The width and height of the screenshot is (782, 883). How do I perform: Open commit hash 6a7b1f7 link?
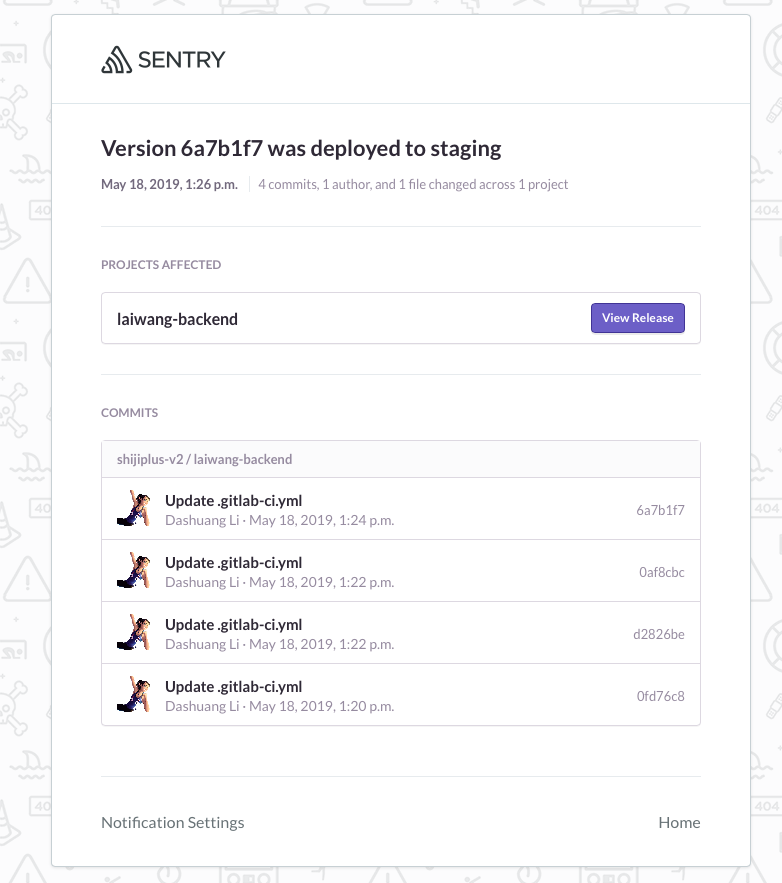click(660, 510)
